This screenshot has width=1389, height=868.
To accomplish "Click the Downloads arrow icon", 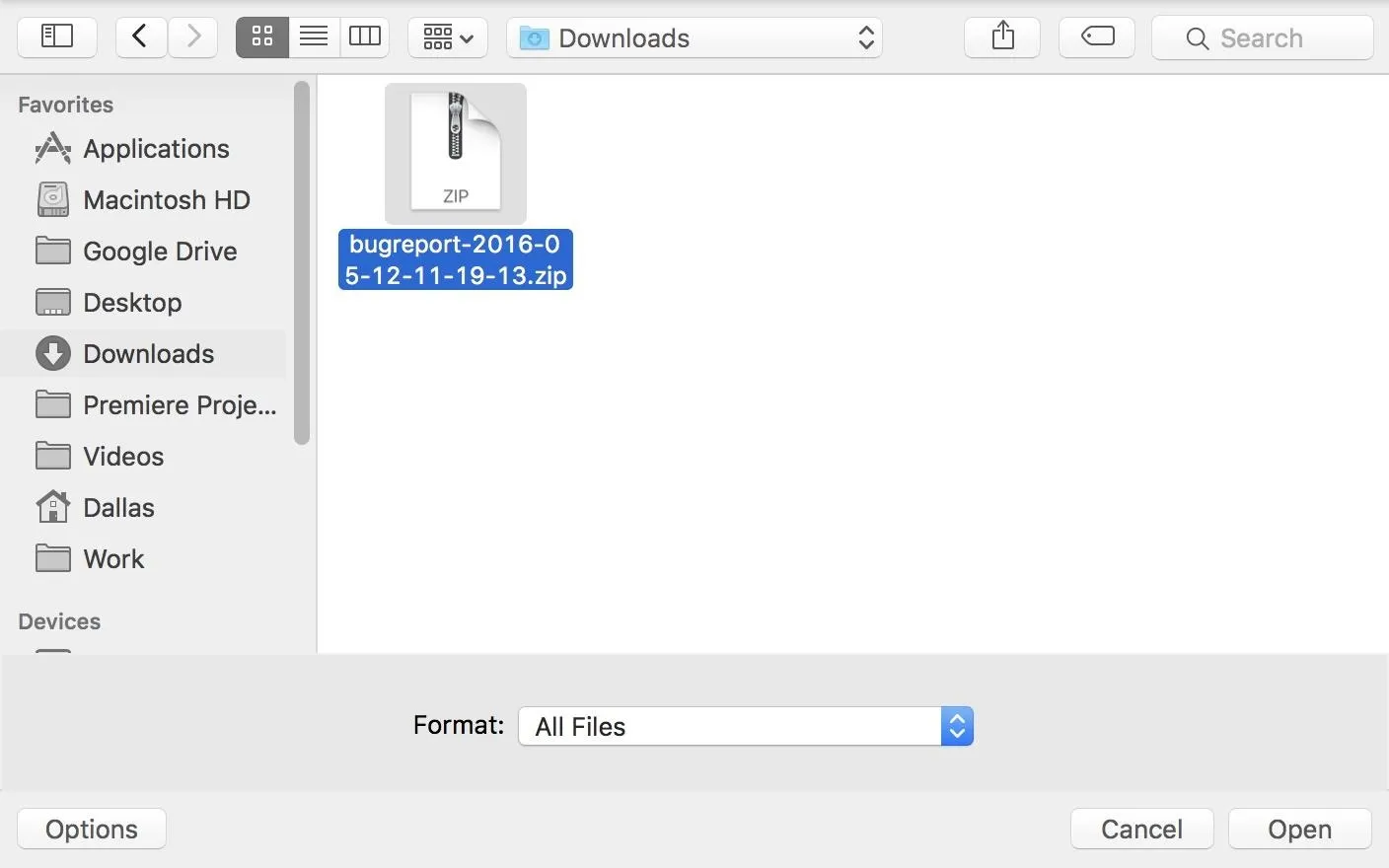I will point(53,353).
